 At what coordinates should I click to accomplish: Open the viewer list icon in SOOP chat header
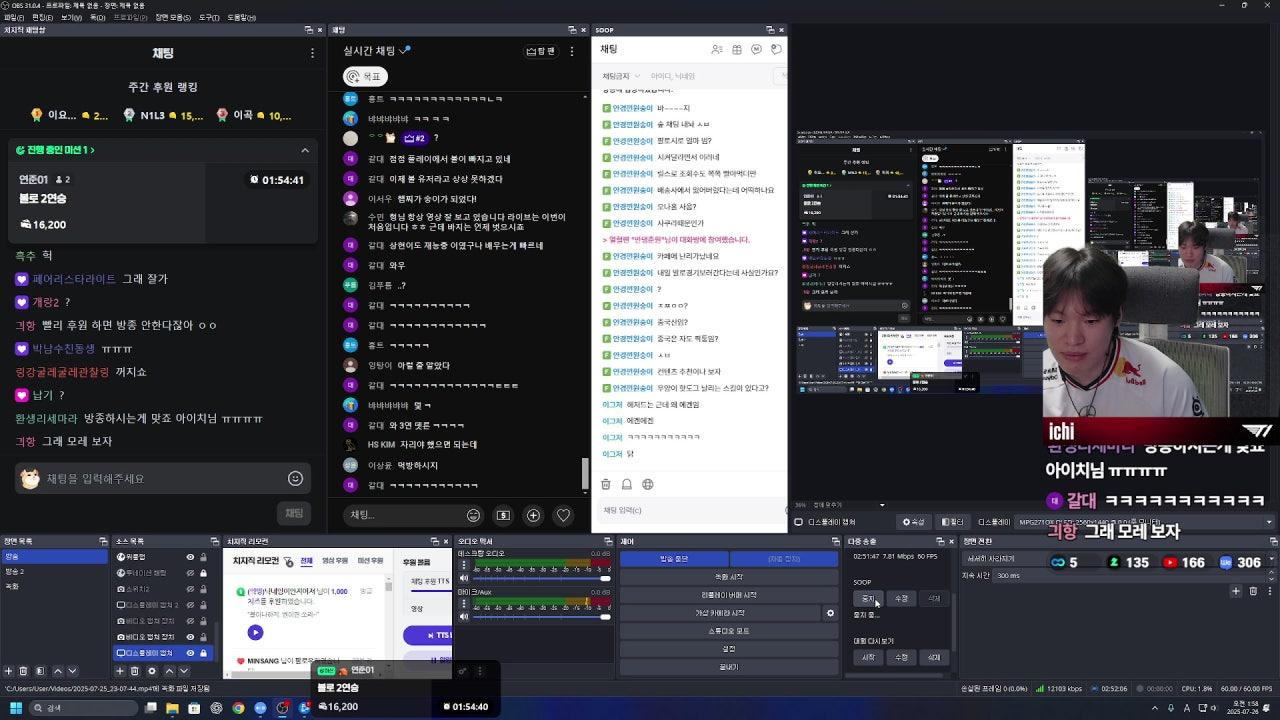[717, 49]
